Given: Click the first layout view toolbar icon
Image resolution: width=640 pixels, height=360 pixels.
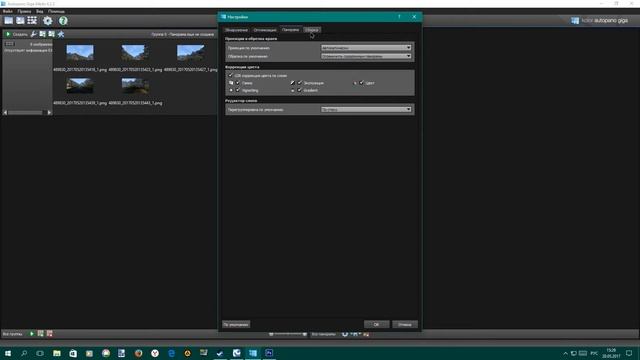Looking at the screenshot, I should (9, 20).
